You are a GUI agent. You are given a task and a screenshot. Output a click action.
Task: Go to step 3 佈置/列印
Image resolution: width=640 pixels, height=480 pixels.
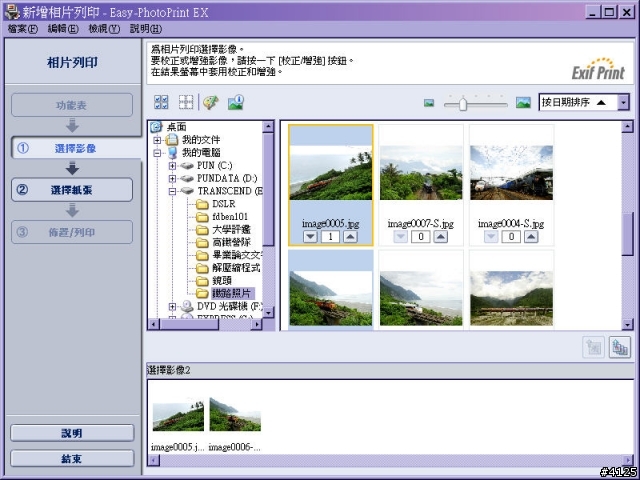(72, 232)
